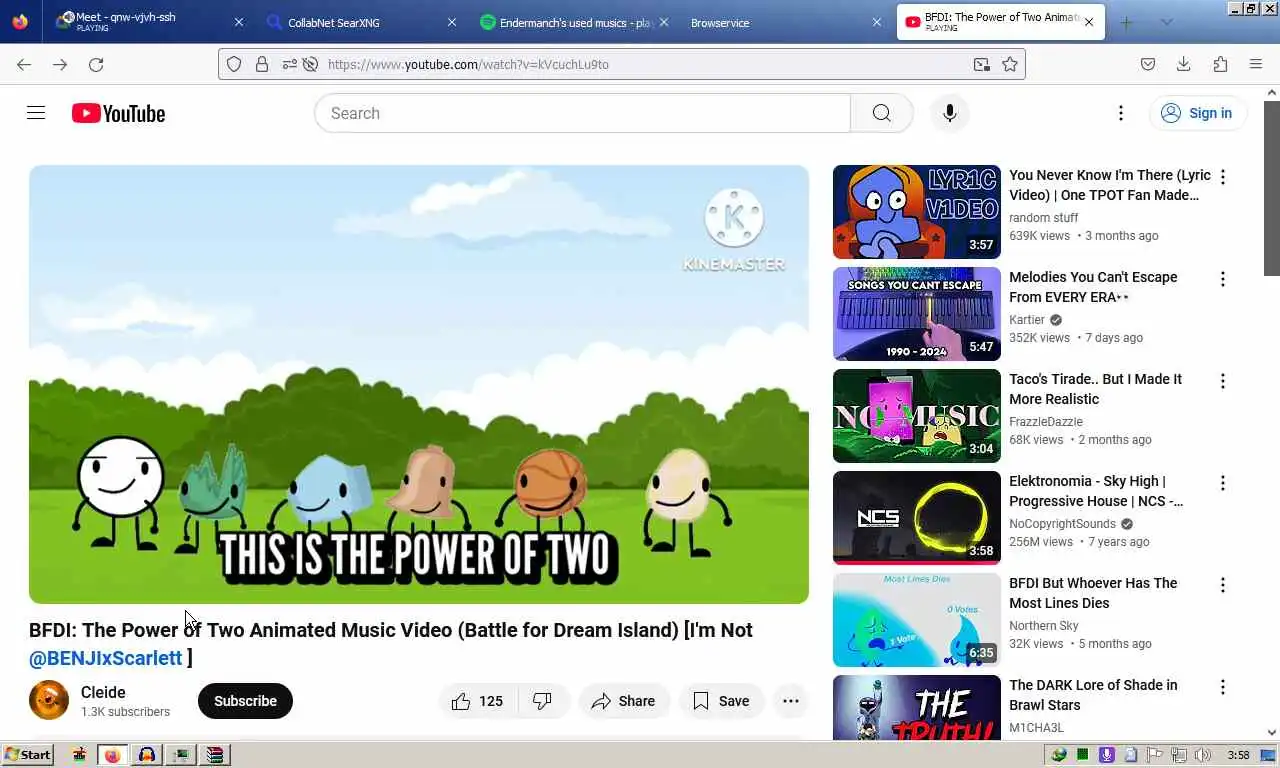
Task: Open tracking protection shield icon
Action: coord(234,64)
